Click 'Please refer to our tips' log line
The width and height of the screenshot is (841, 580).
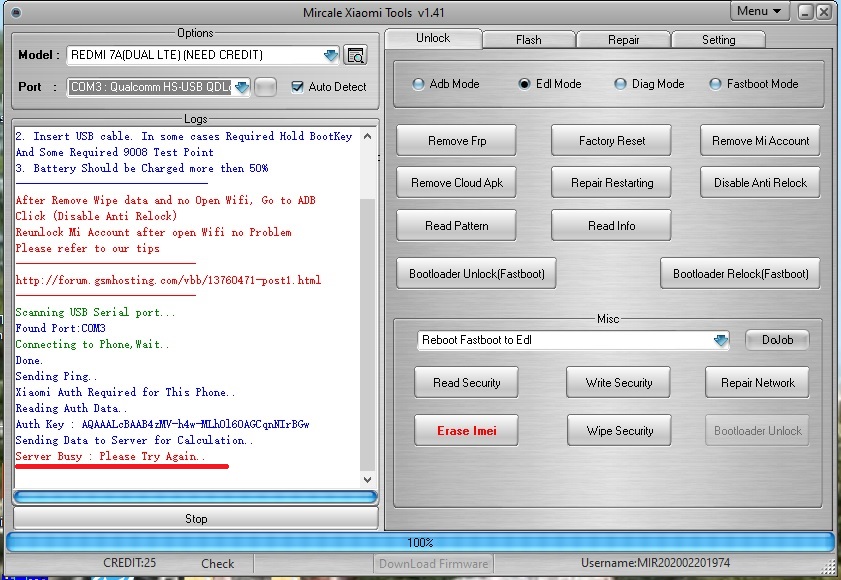87,248
